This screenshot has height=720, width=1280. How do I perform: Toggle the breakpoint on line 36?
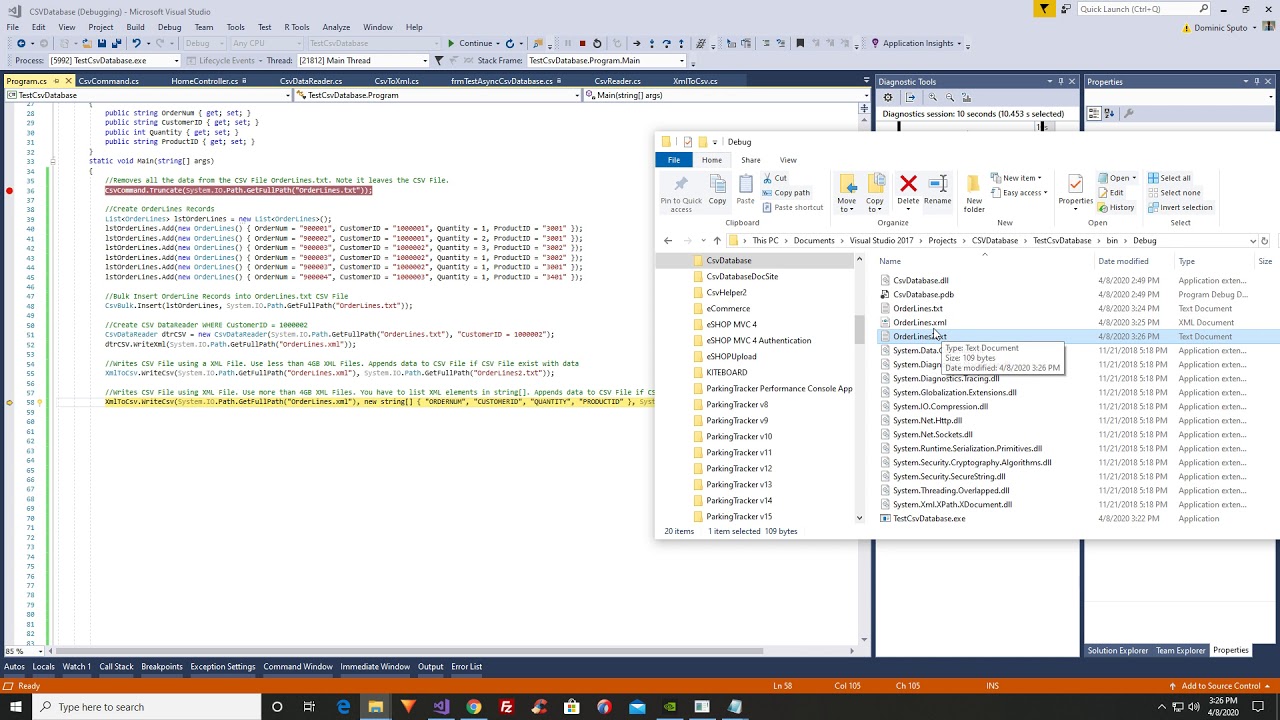click(x=9, y=190)
